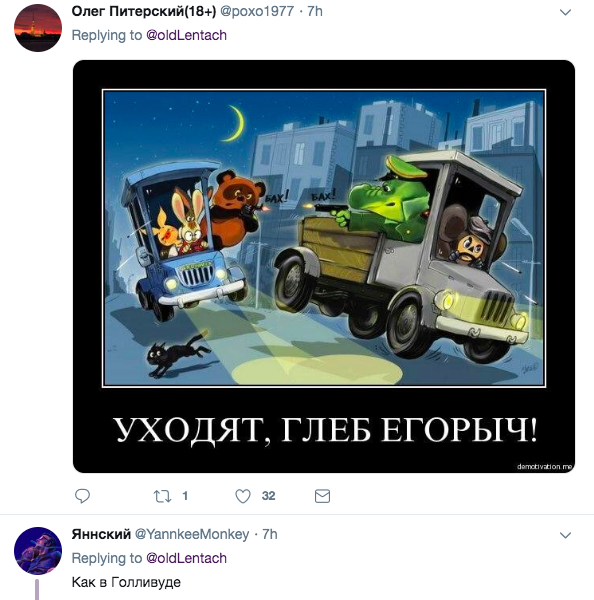
Task: Open the @poxo1977 handle
Action: pos(257,11)
